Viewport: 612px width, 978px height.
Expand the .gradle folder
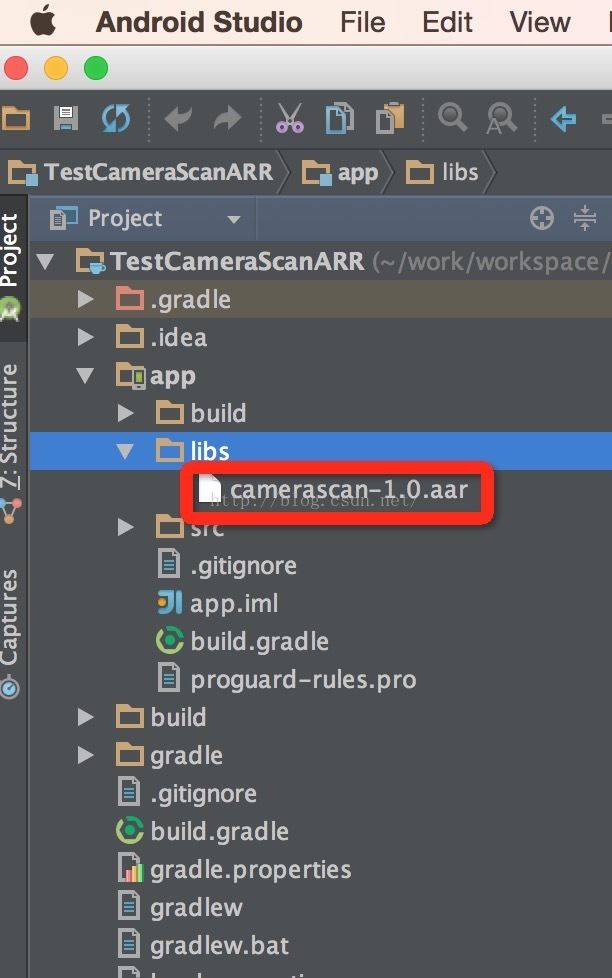point(86,299)
